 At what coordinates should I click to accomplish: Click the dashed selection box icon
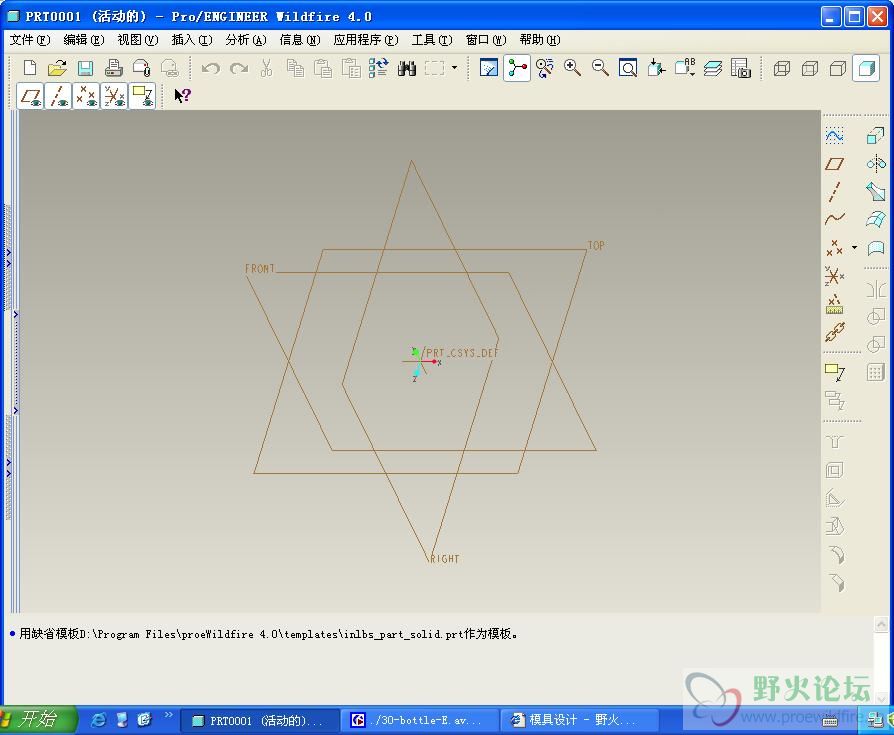(434, 68)
